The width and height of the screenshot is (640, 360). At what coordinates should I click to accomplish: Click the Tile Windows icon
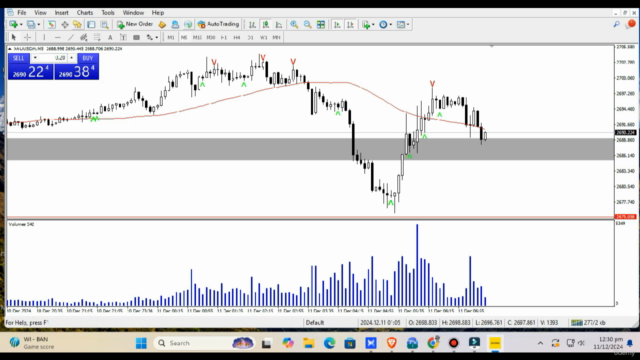click(x=321, y=24)
